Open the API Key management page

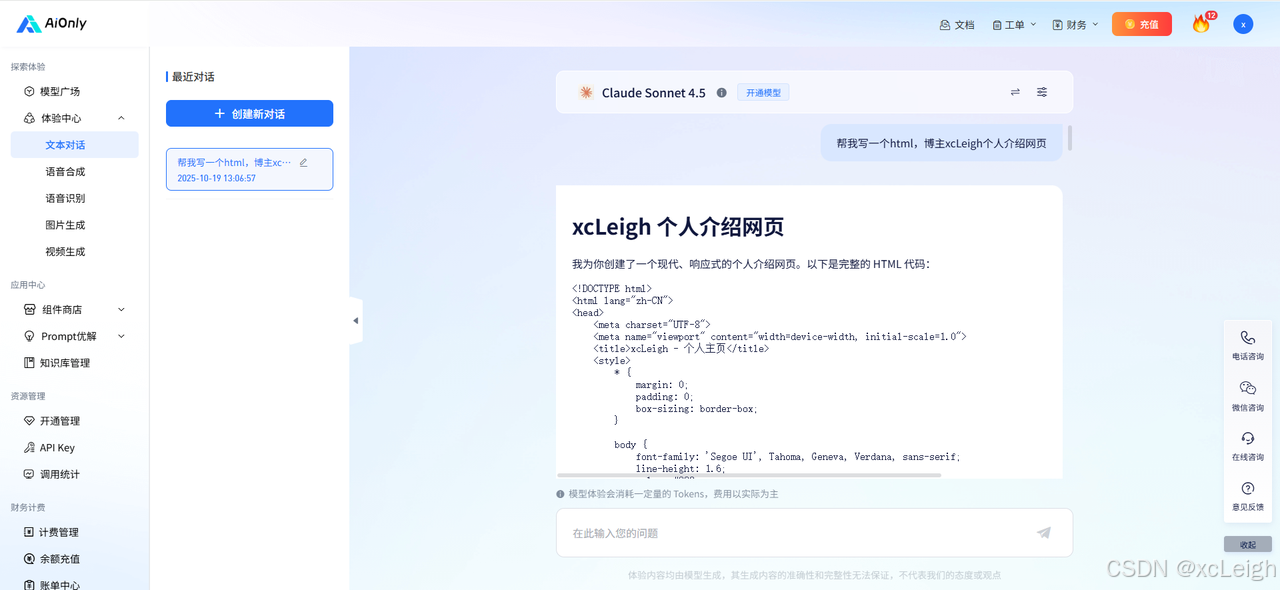55,447
